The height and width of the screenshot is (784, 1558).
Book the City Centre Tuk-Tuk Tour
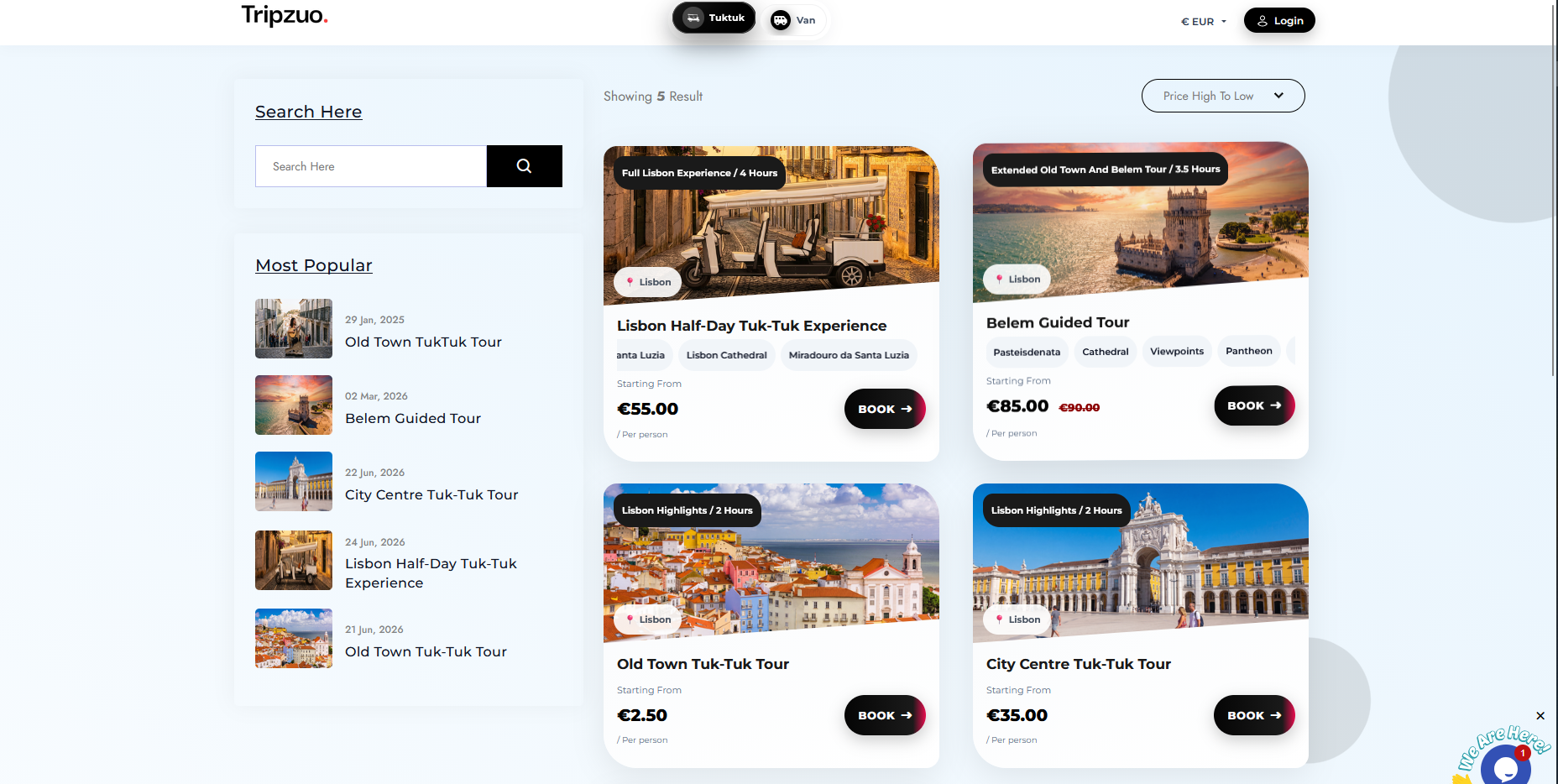tap(1254, 715)
